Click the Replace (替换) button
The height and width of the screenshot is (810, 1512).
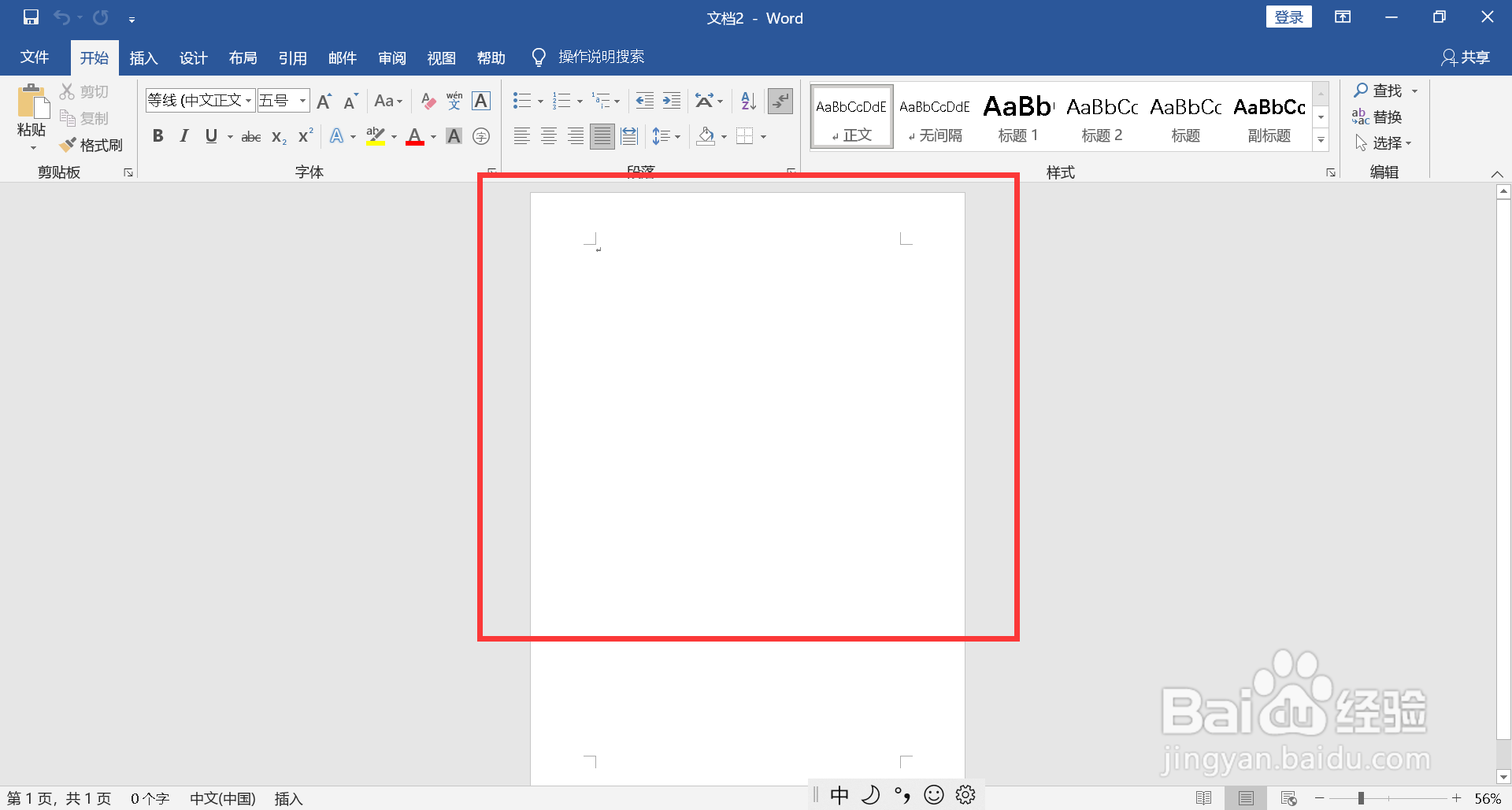[x=1377, y=117]
